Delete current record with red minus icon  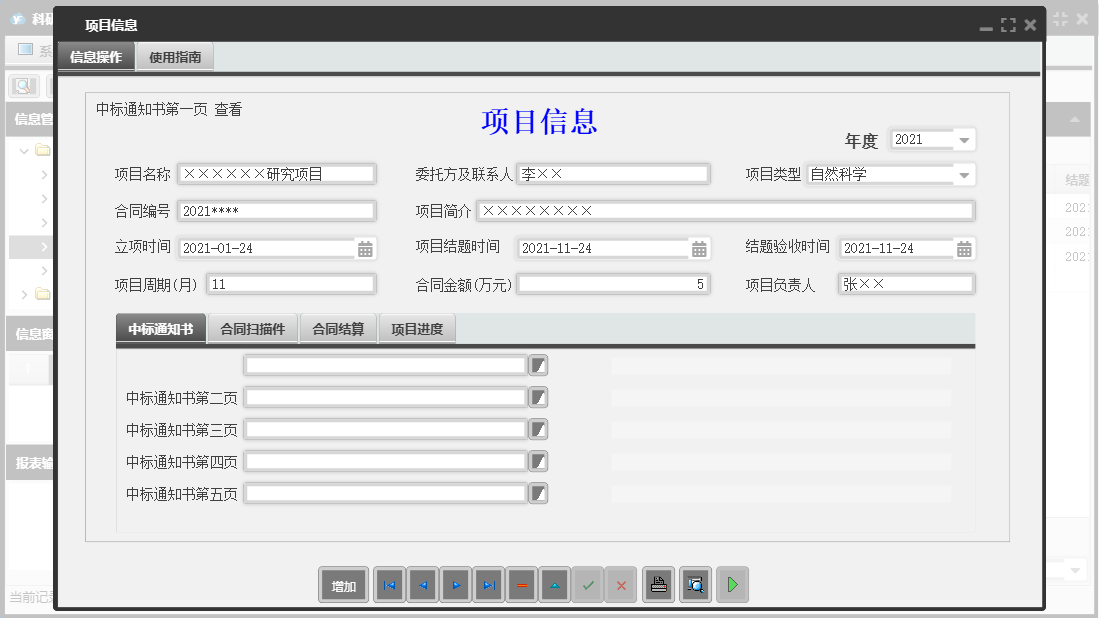(521, 585)
